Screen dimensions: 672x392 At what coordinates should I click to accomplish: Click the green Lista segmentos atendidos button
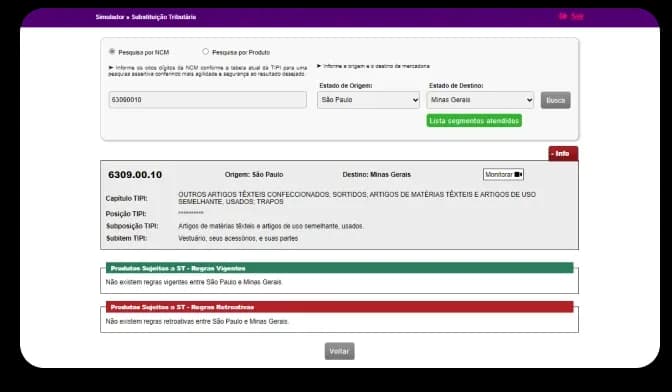pos(474,121)
